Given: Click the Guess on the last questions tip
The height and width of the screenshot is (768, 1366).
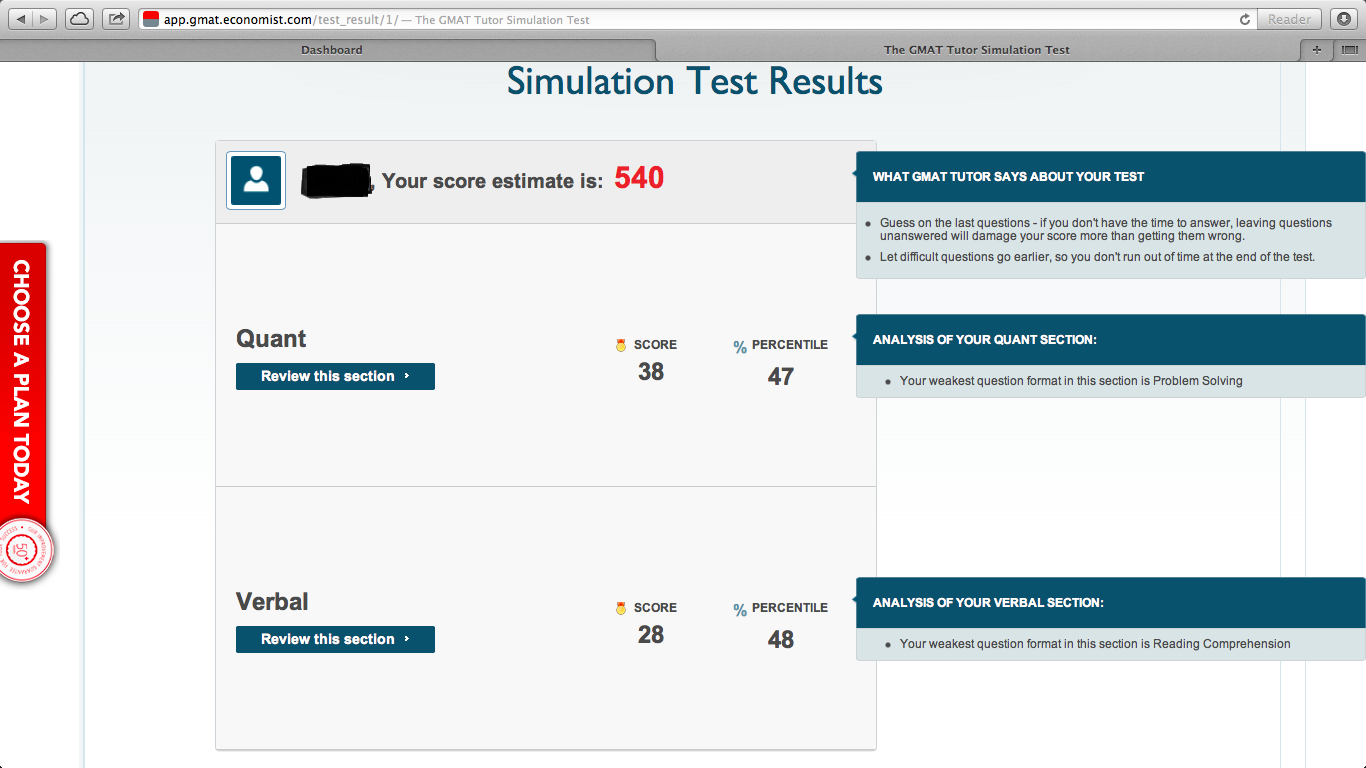Looking at the screenshot, I should tap(1106, 230).
